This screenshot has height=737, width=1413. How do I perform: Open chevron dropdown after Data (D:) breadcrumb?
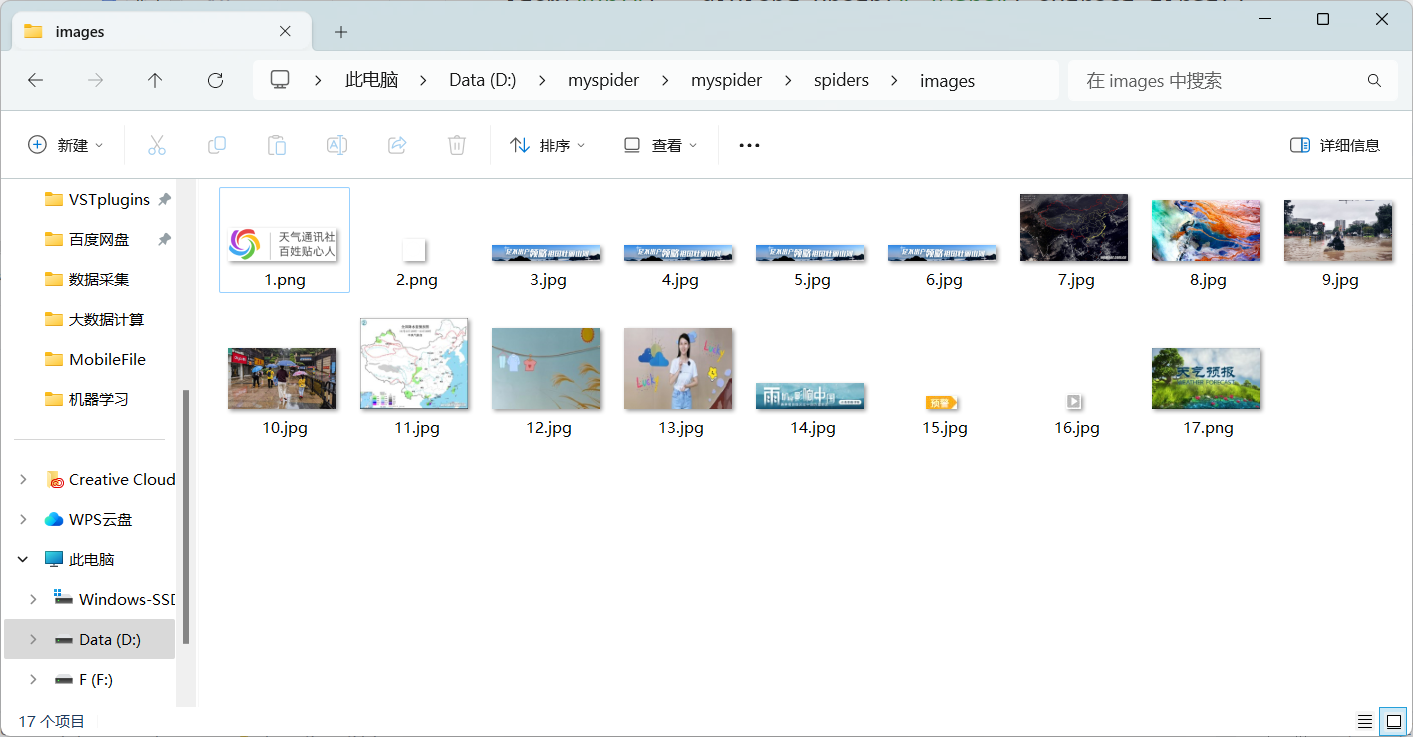click(x=542, y=80)
